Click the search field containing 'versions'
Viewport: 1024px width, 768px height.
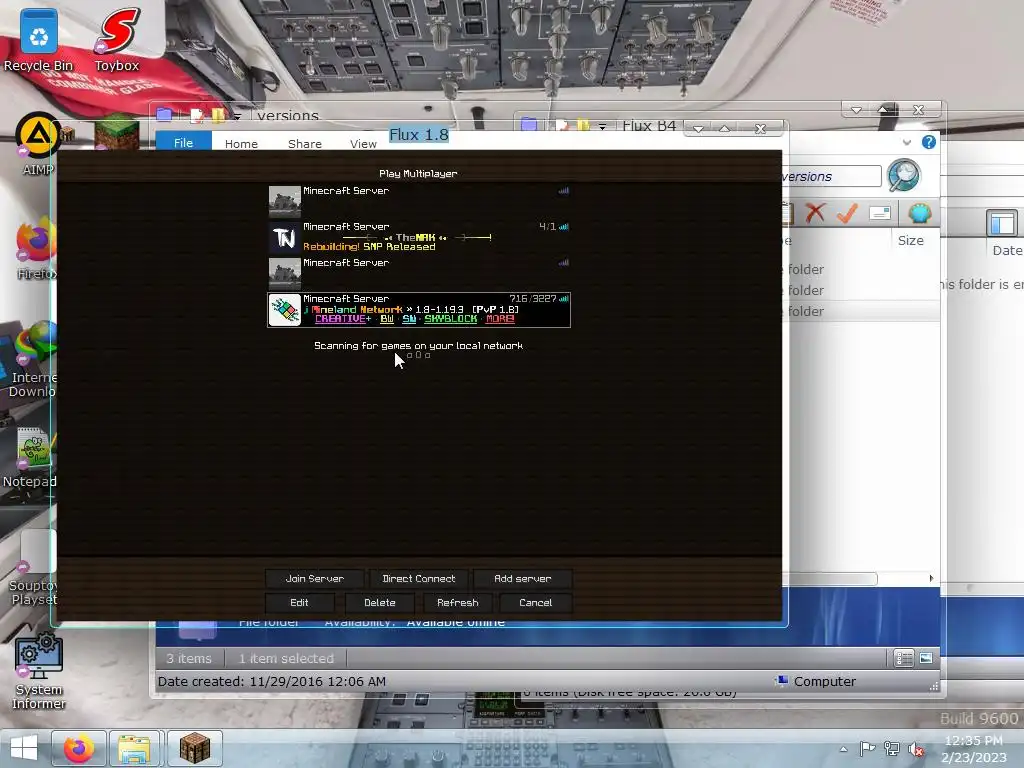coord(833,176)
